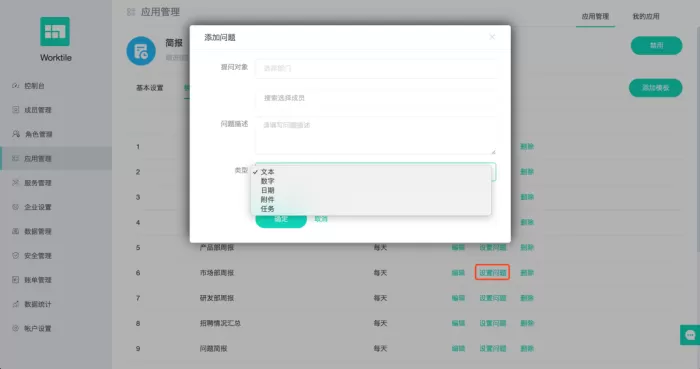Click 删除 for 市场部周报
Screen dimensions: 700x369
527,273
